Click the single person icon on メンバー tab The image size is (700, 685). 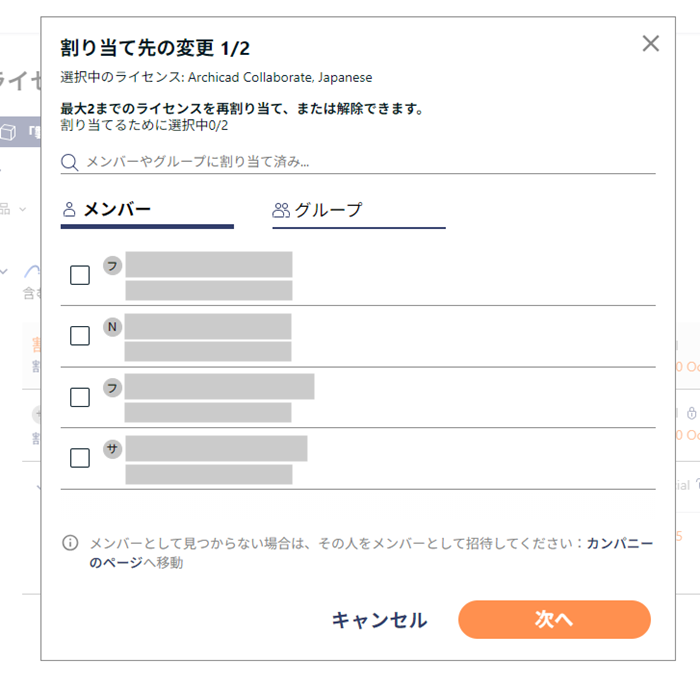click(x=69, y=209)
